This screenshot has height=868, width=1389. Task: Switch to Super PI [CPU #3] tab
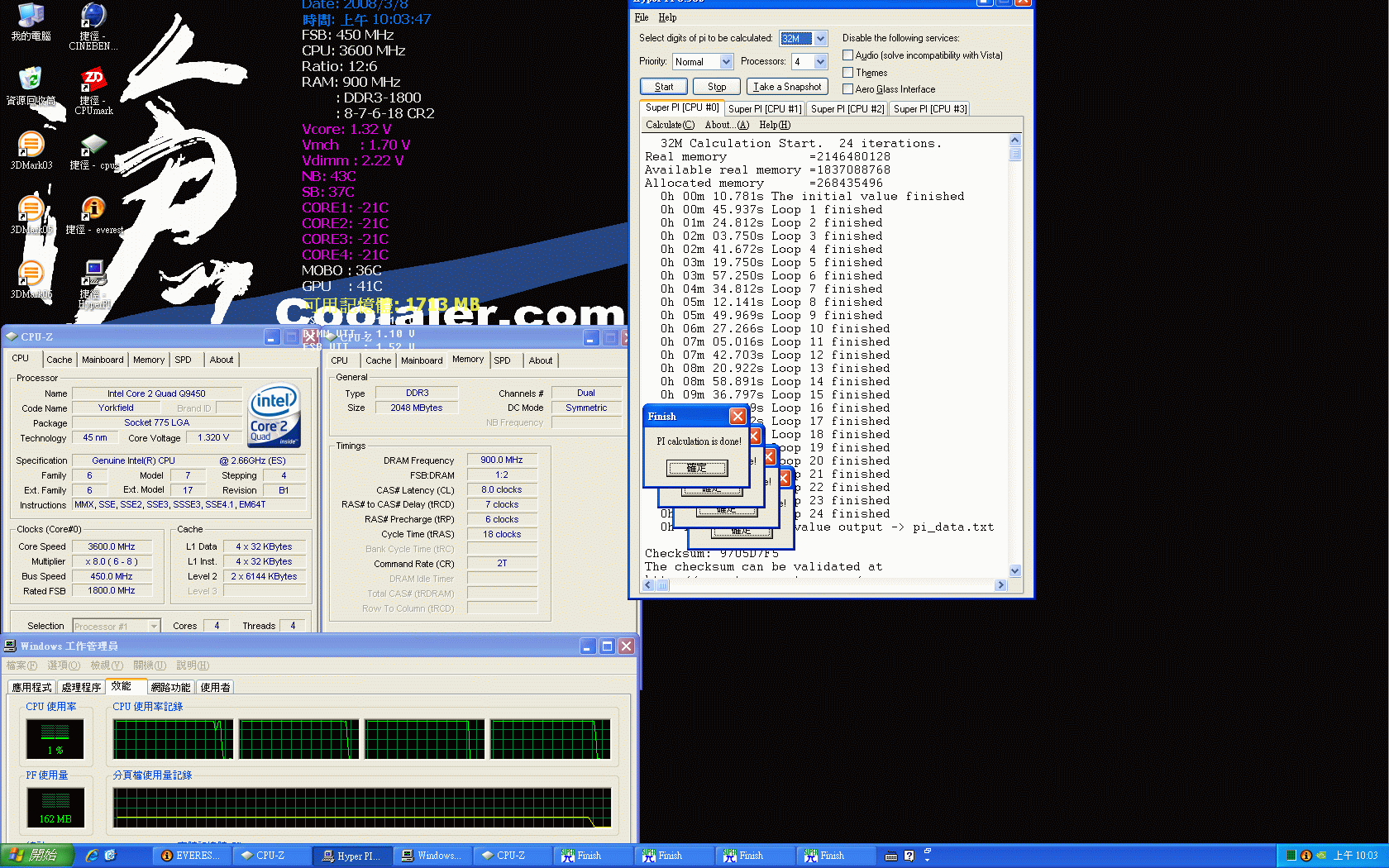(x=930, y=109)
